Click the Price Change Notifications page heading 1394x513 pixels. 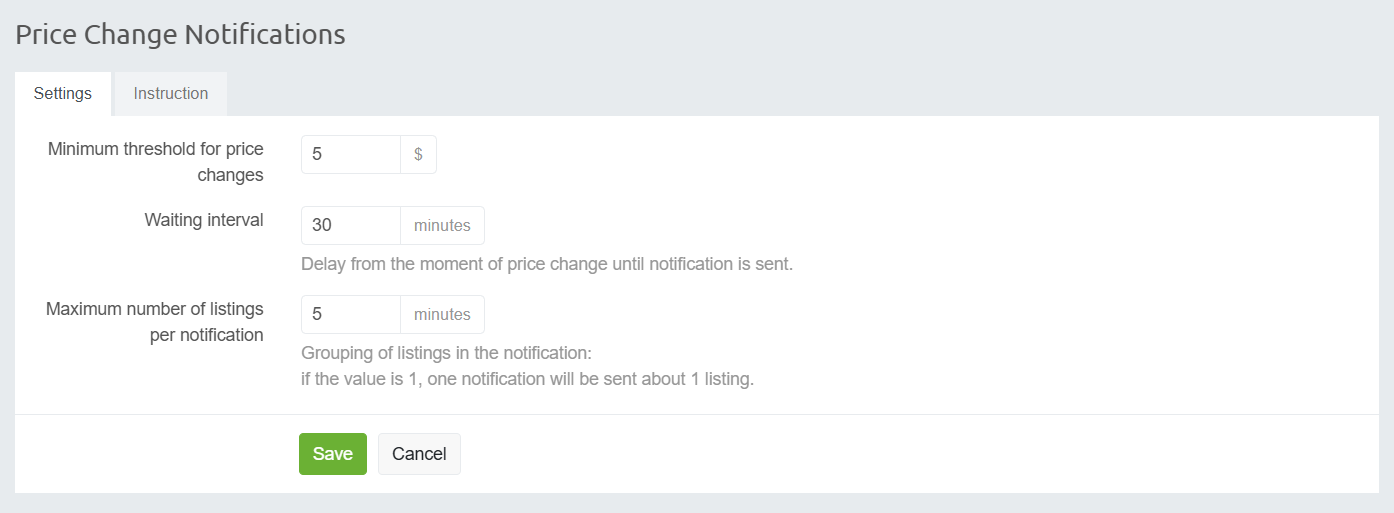tap(180, 35)
